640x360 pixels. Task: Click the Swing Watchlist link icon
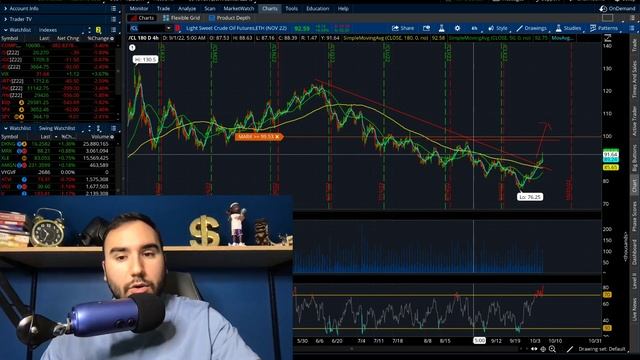98,128
